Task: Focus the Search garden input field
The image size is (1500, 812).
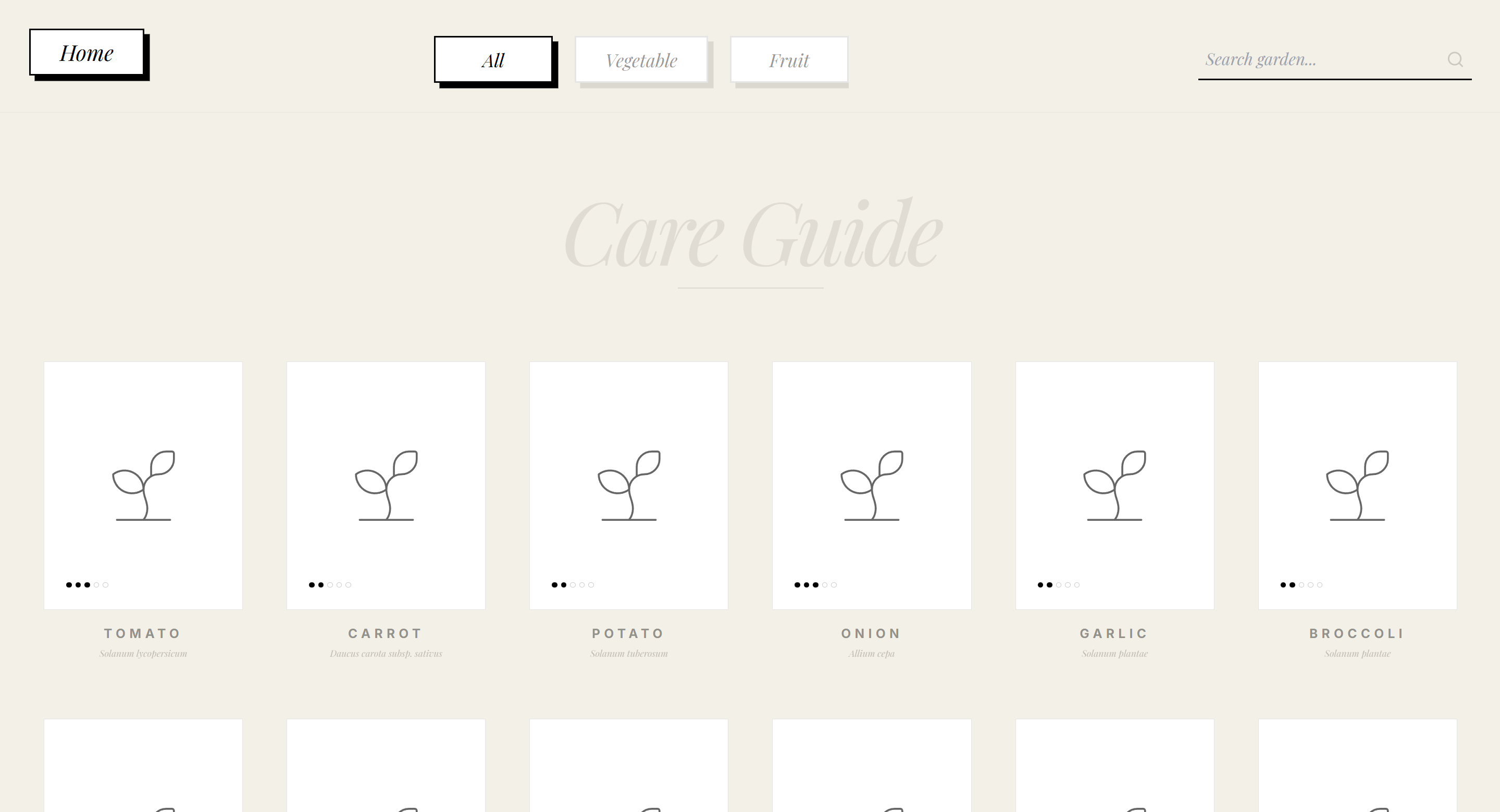Action: [1322, 59]
